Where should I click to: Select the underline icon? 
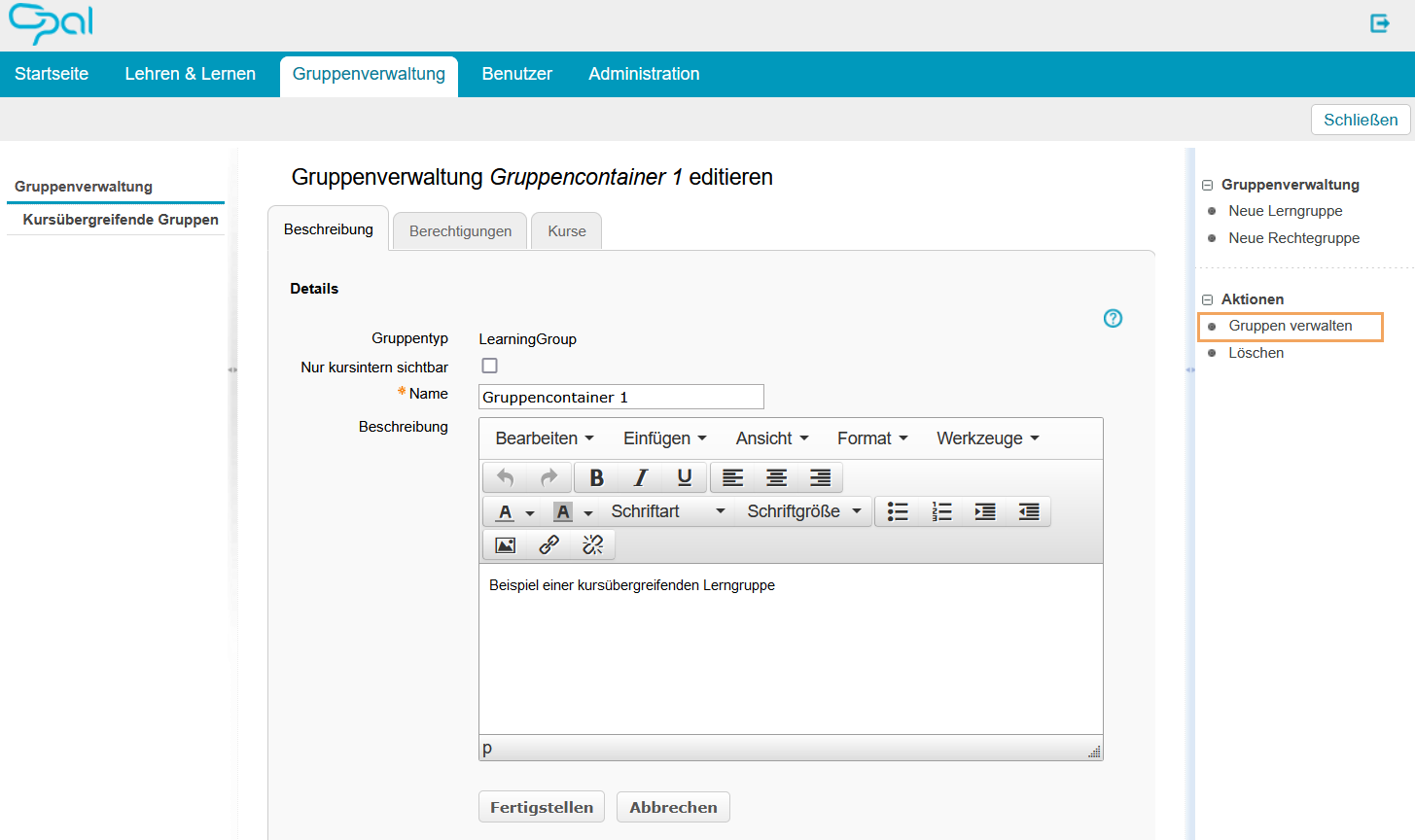click(x=684, y=477)
